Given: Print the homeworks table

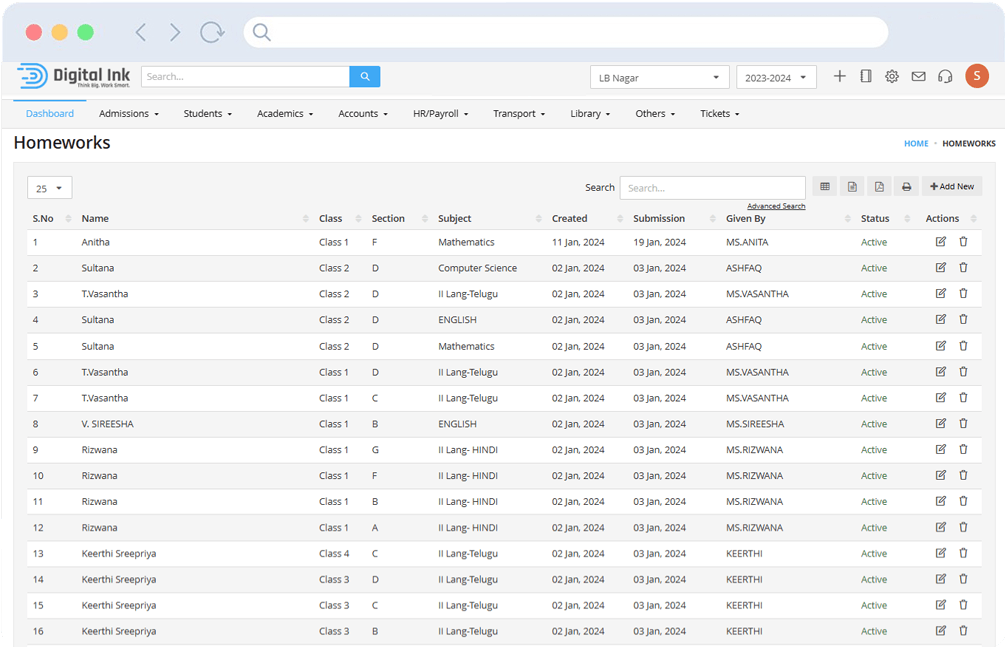Looking at the screenshot, I should [x=906, y=186].
